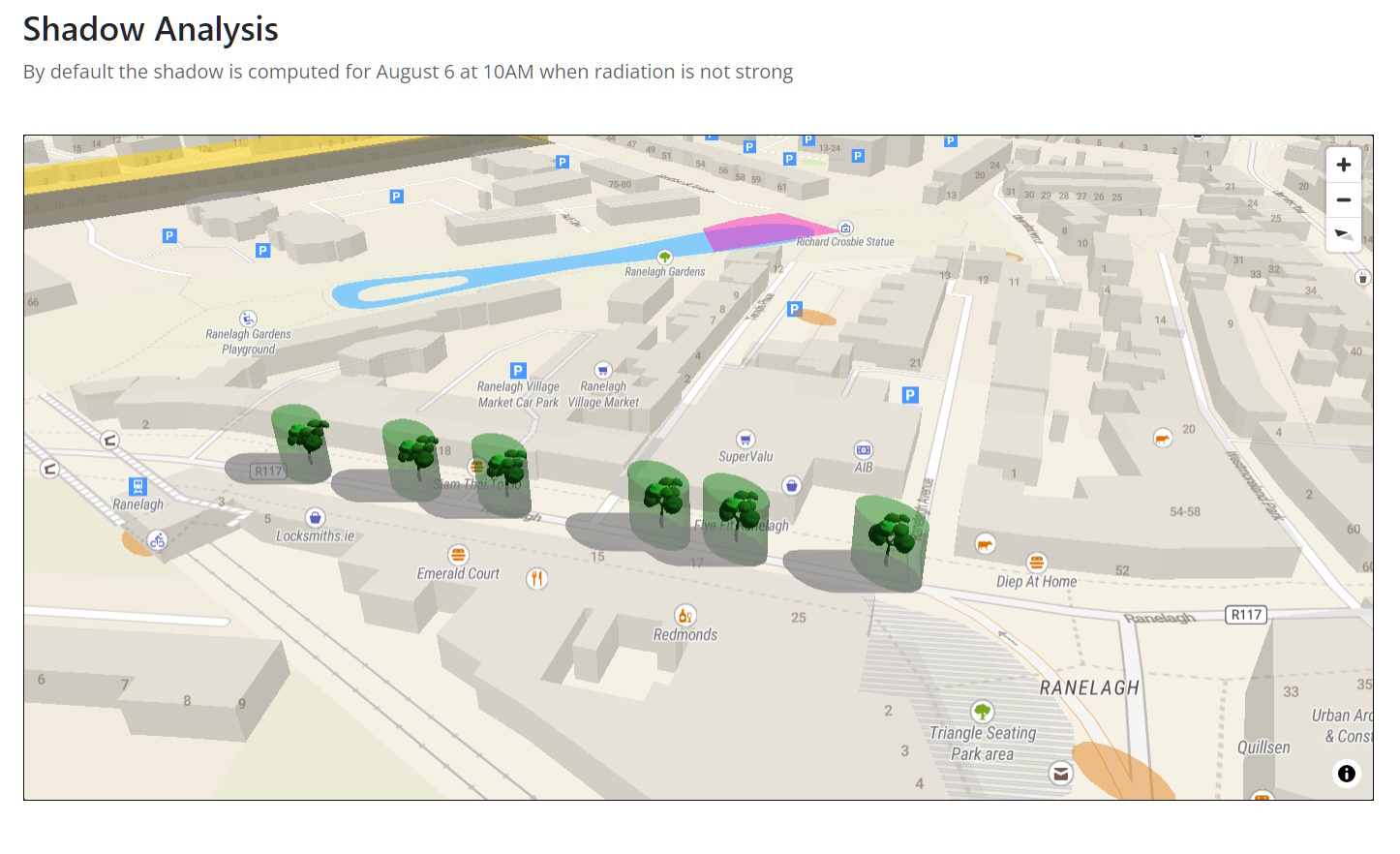Click the Richard Crosbie Statue monument marker

coord(845,229)
